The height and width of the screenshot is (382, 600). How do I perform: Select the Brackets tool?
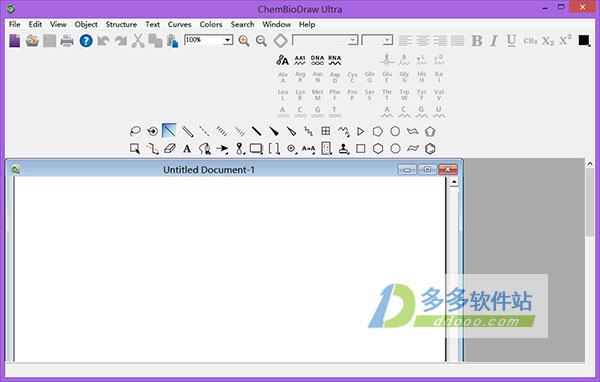pyautogui.click(x=274, y=149)
